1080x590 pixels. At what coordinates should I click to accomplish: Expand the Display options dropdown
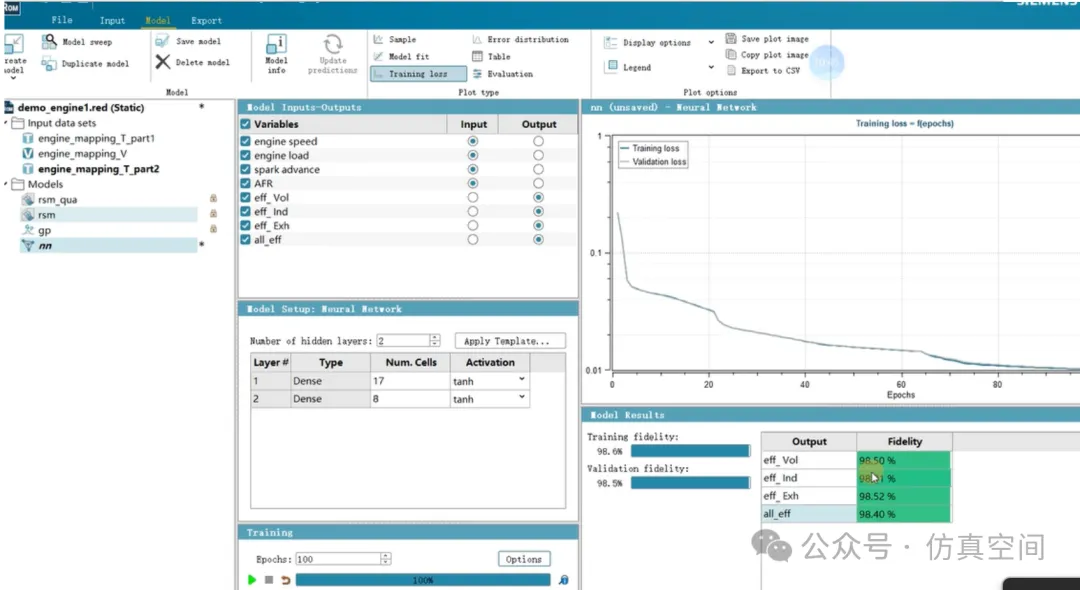pyautogui.click(x=711, y=43)
